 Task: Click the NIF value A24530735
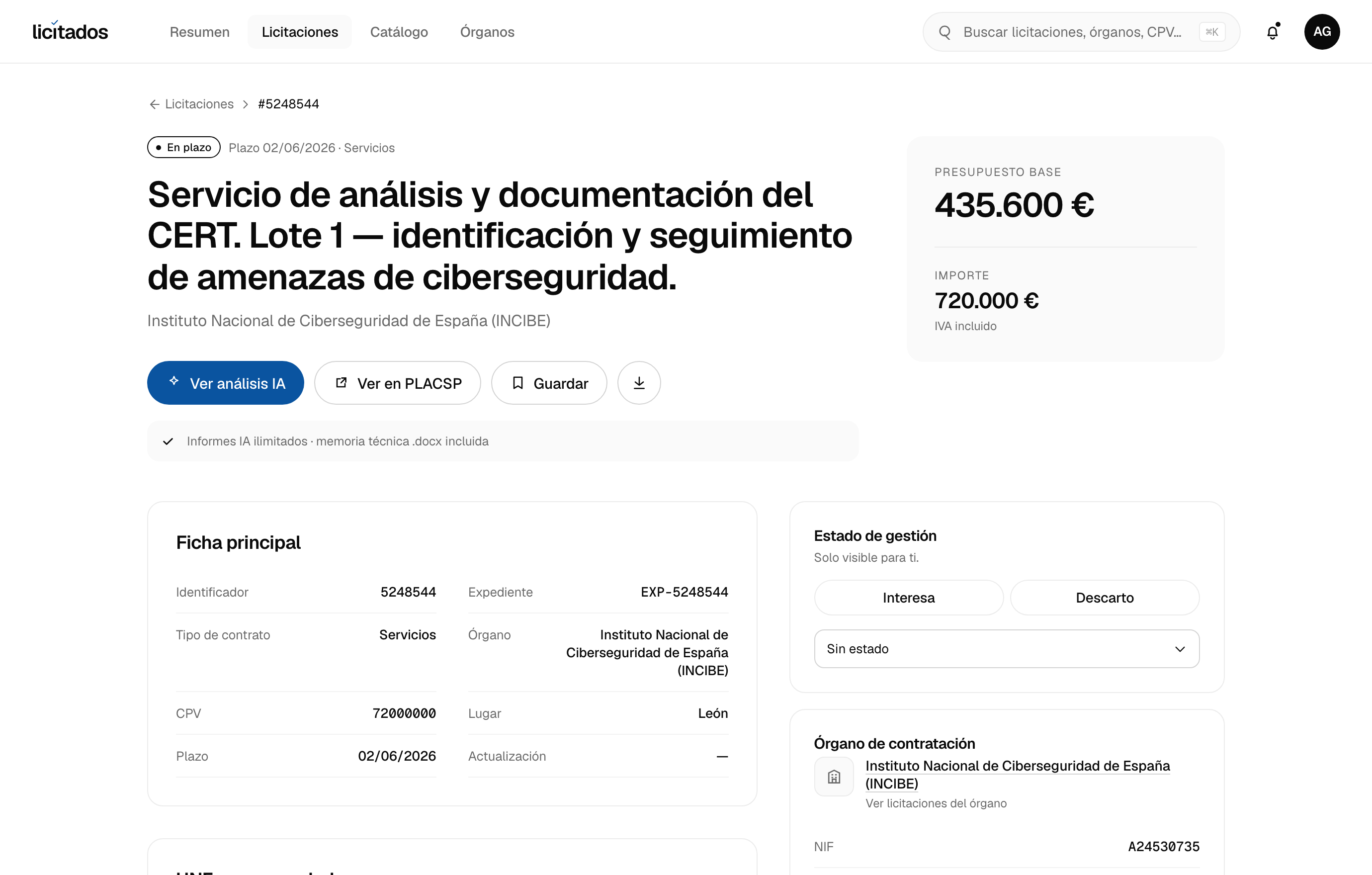tap(1163, 847)
